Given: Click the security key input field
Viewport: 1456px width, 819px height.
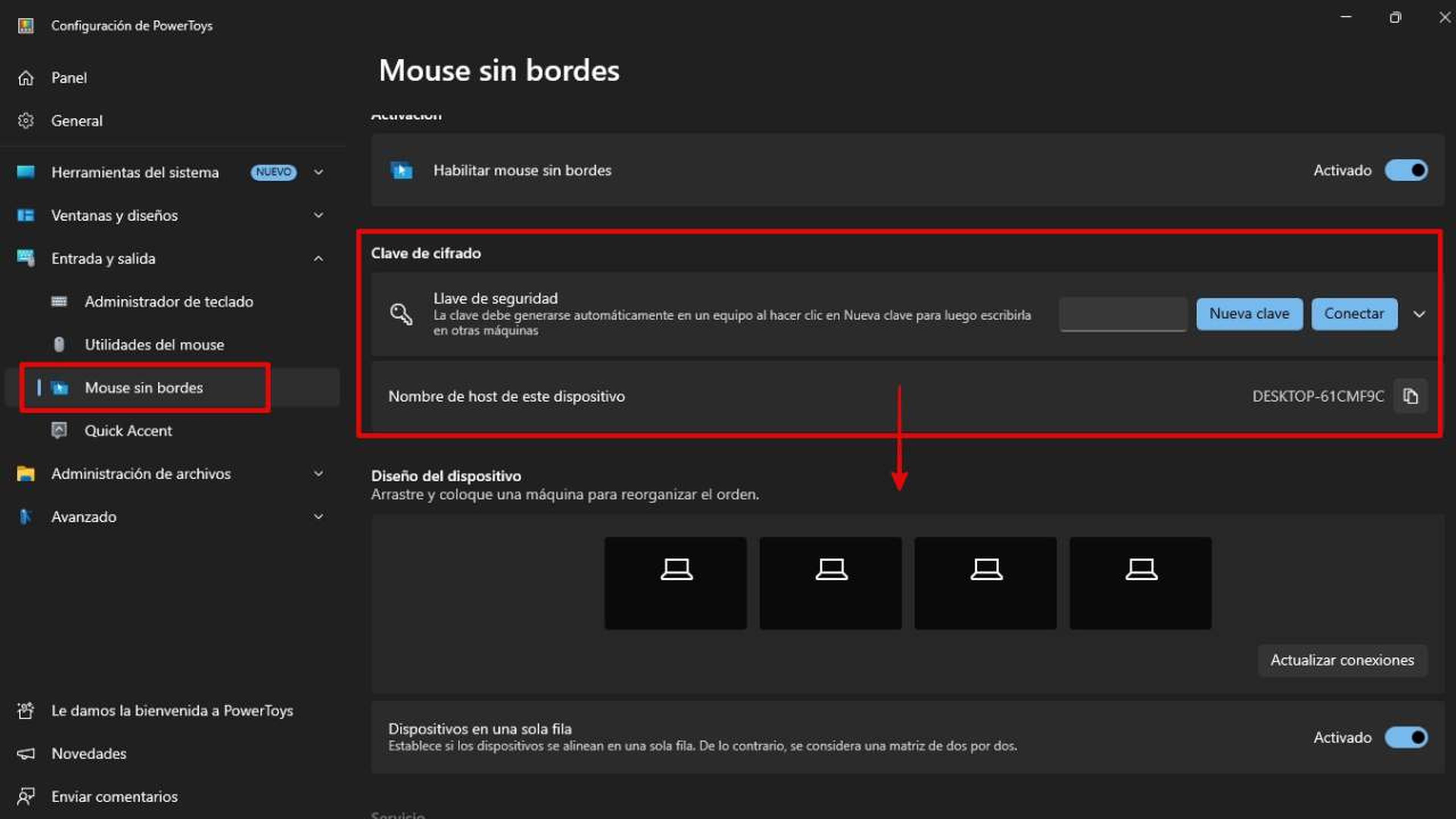Looking at the screenshot, I should [1123, 314].
